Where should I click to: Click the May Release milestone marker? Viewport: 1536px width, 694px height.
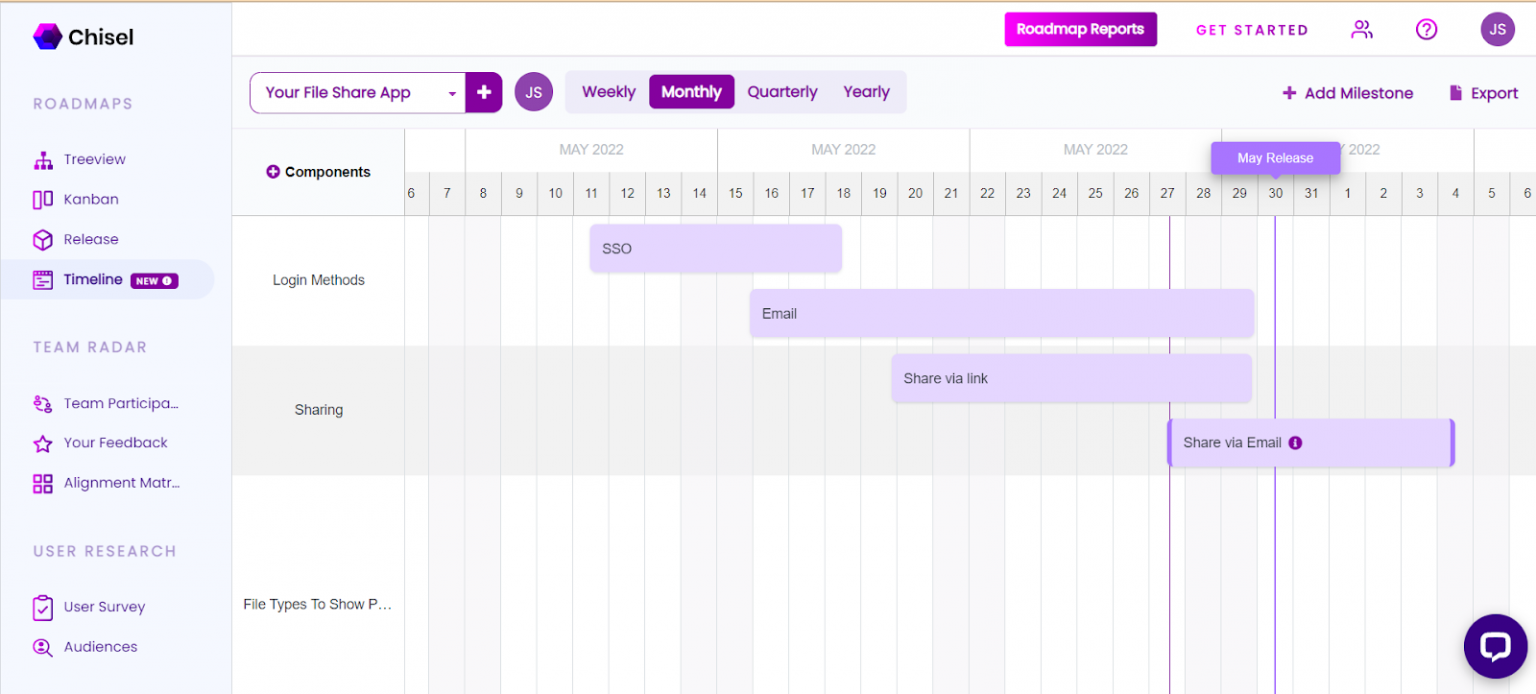point(1275,158)
